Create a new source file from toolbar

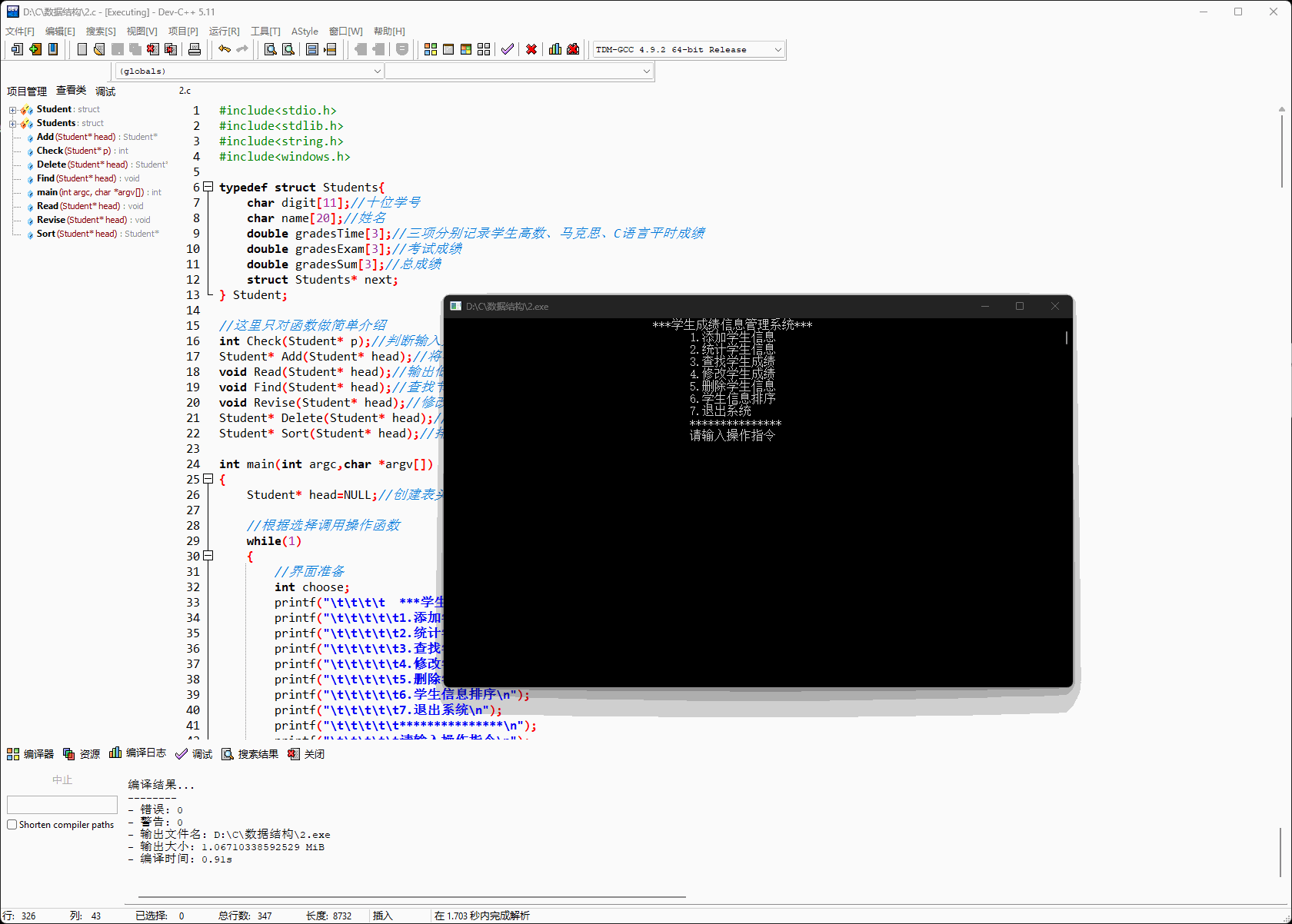(82, 49)
